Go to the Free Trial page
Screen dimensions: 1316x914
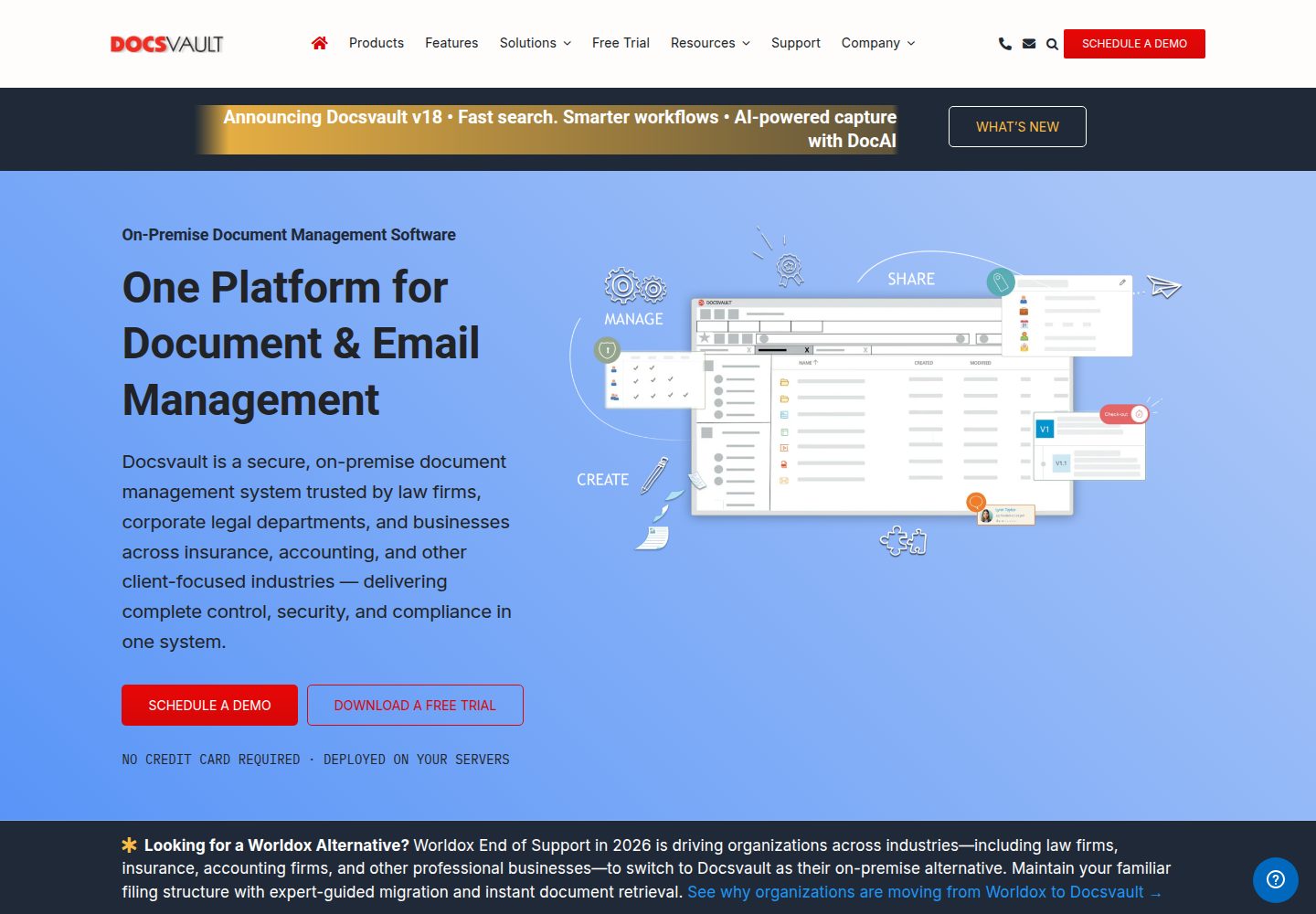[x=621, y=43]
